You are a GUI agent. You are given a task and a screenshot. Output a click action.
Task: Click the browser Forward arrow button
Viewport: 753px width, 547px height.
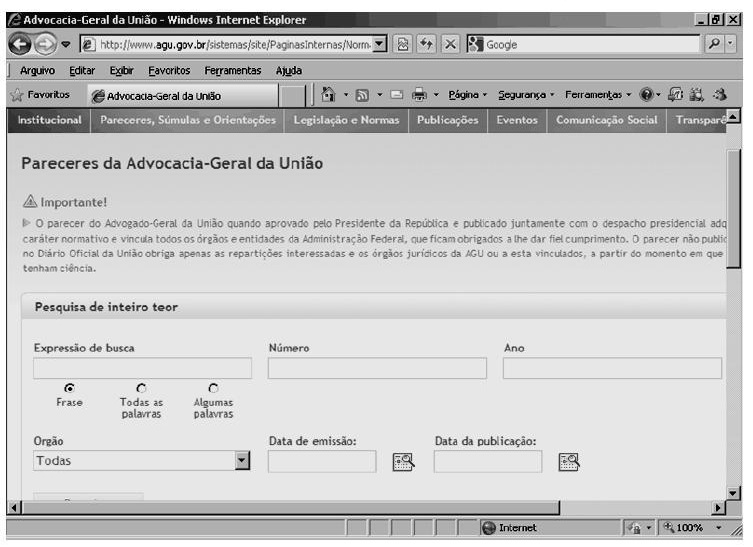(45, 45)
